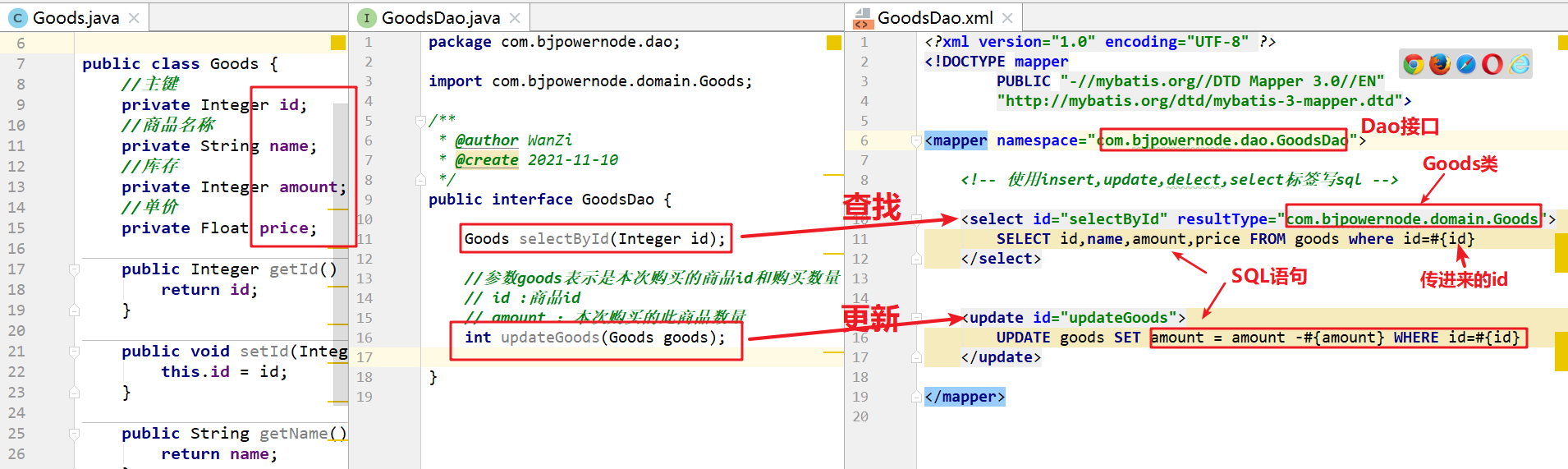
Task: Click the @create Javadoc tag
Action: click(487, 160)
